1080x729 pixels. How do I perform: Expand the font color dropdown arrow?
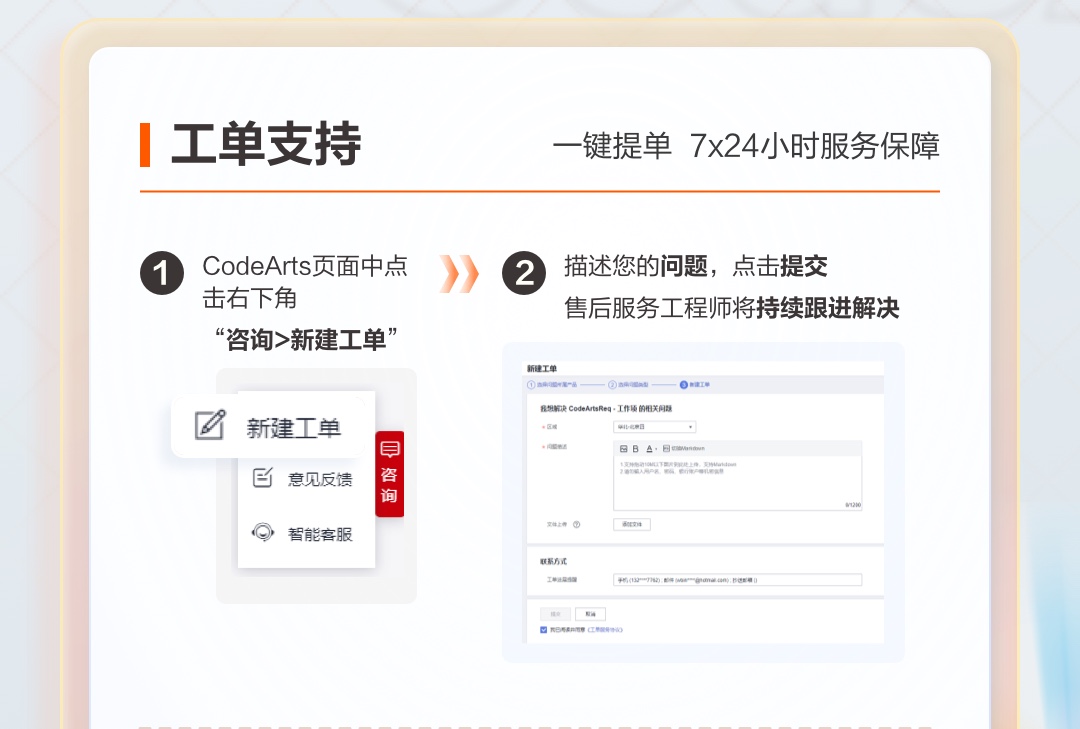tap(655, 449)
